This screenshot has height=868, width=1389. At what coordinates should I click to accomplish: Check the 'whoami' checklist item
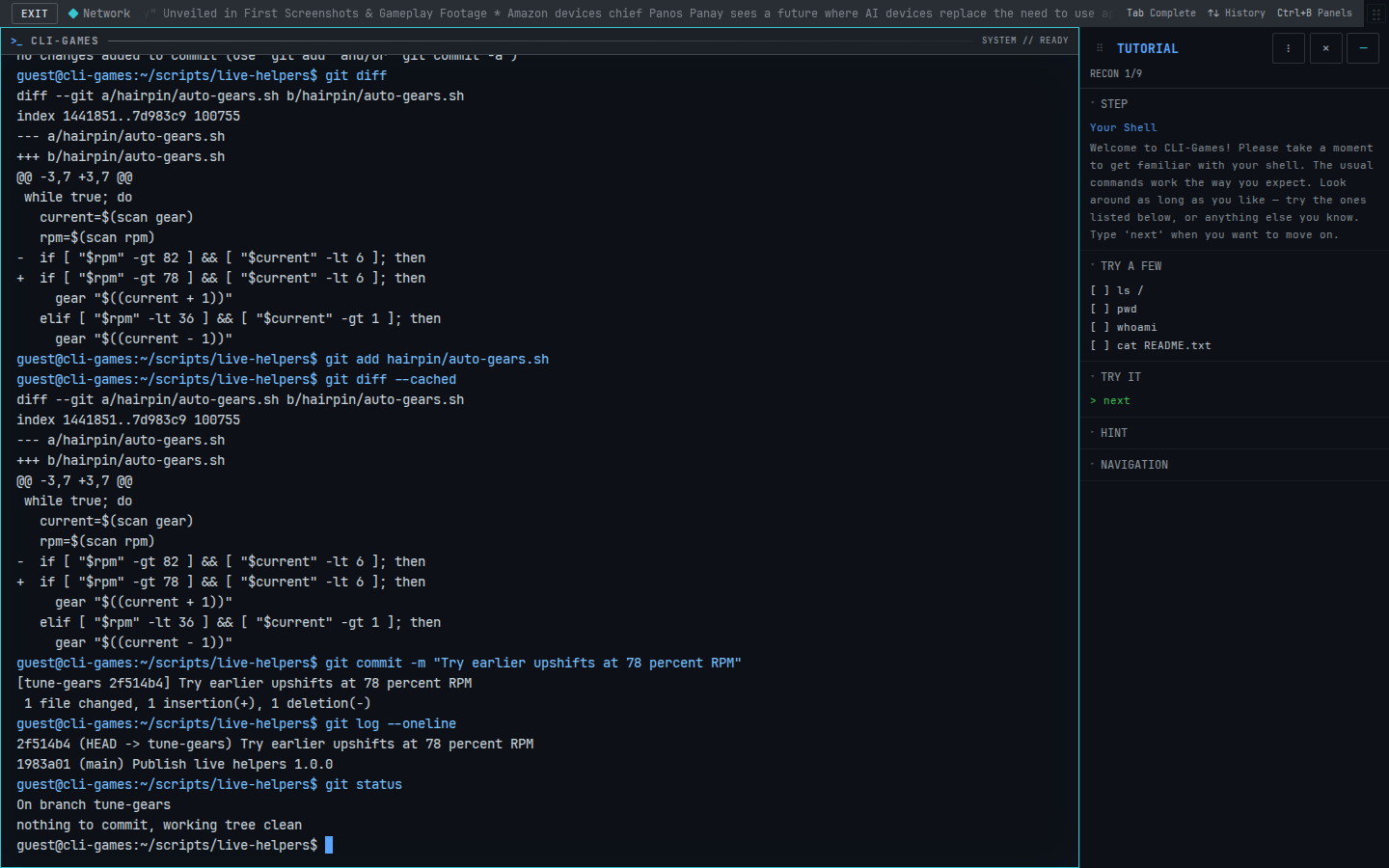click(1124, 327)
